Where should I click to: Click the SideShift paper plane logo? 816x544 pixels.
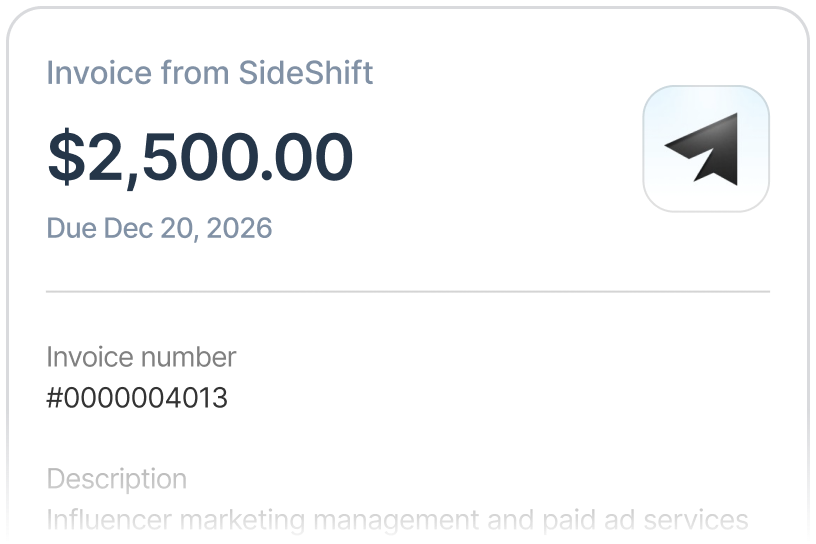[x=705, y=149]
